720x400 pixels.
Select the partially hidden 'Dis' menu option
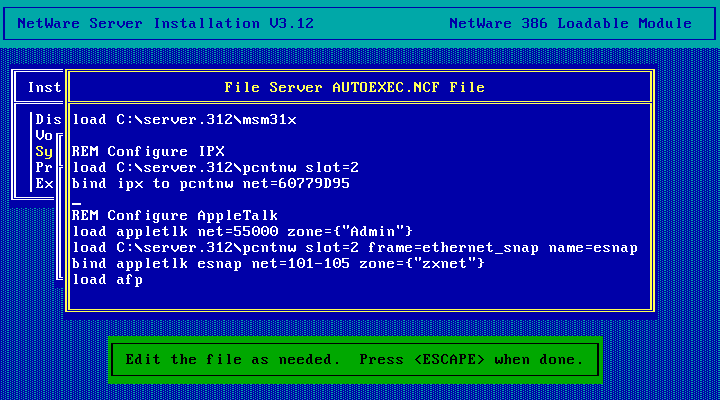point(48,120)
